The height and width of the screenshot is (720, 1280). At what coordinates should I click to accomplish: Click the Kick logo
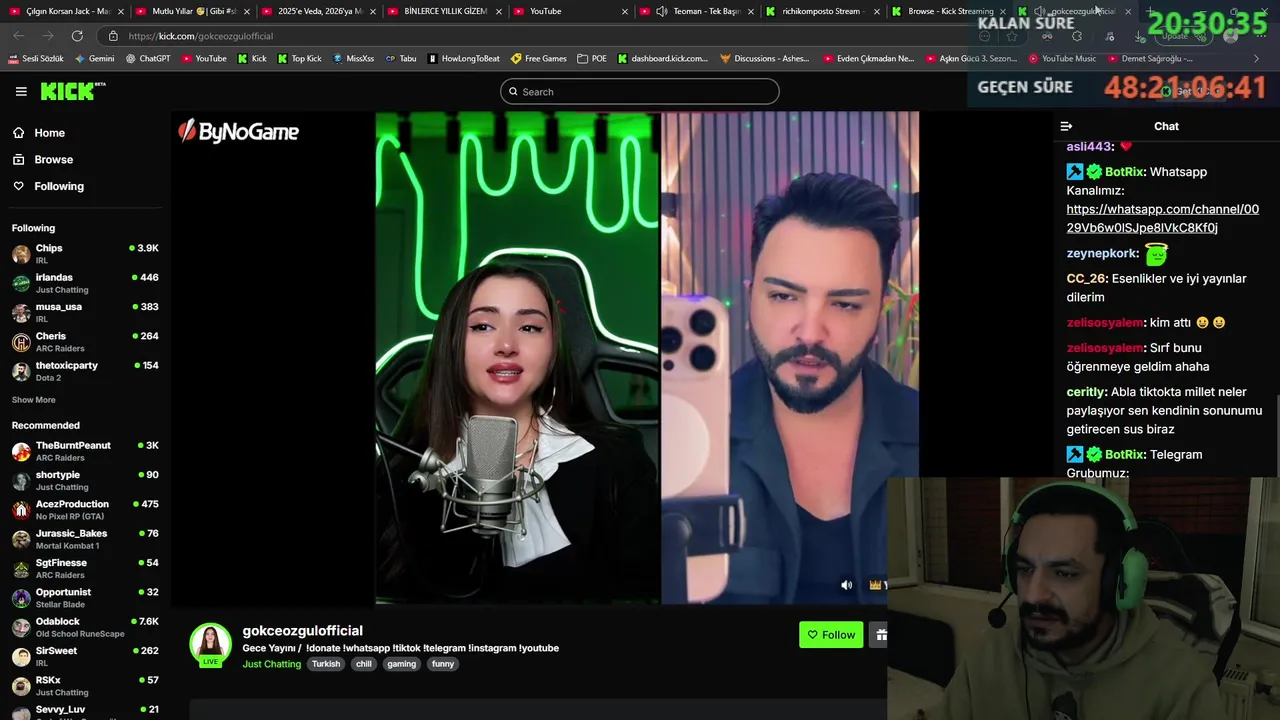73,91
